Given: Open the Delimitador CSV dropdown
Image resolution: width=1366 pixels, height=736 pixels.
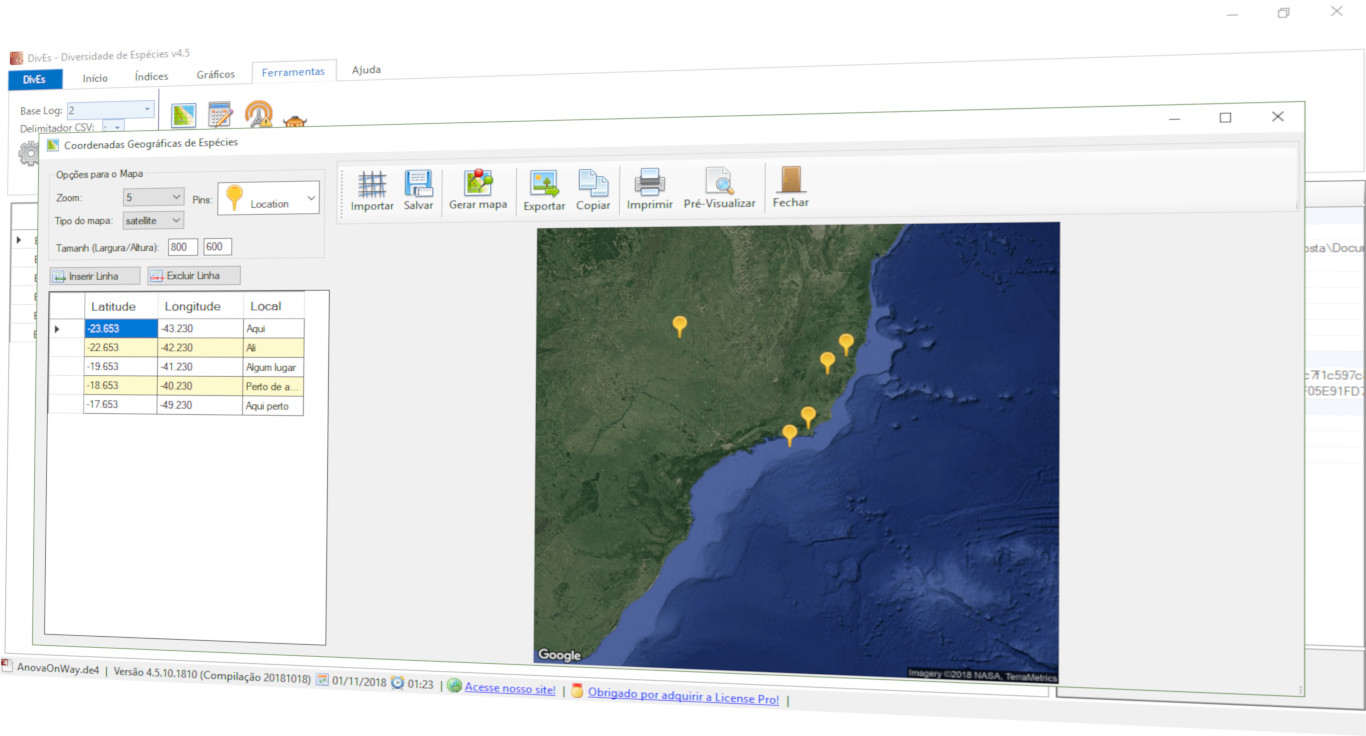Looking at the screenshot, I should pos(113,127).
